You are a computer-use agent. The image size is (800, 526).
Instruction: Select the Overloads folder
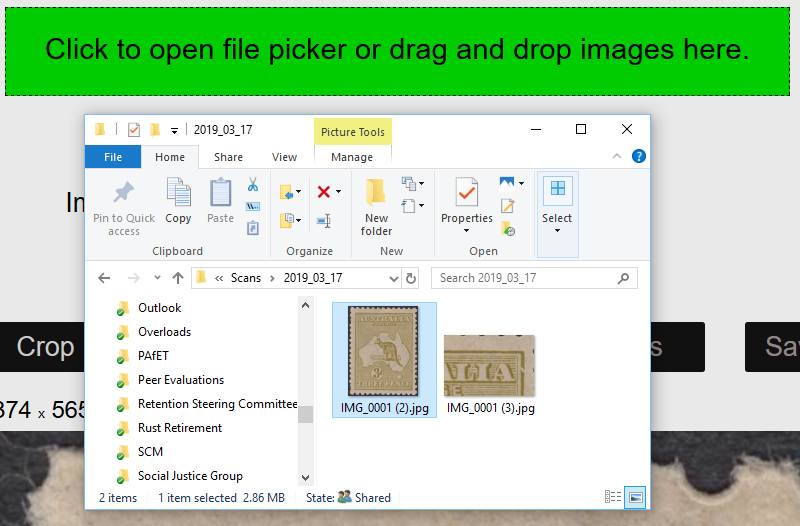click(164, 332)
